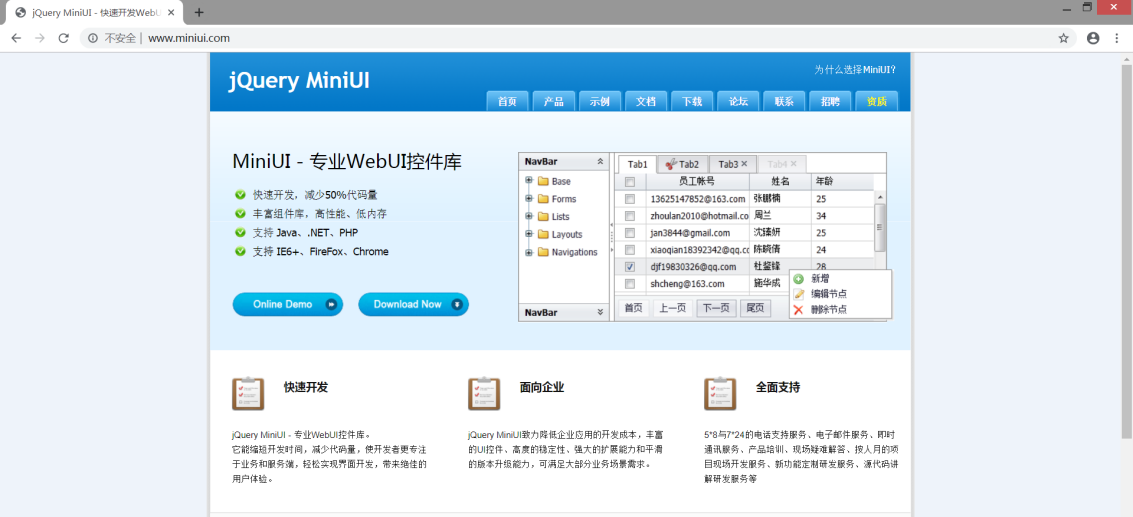The width and height of the screenshot is (1133, 517).
Task: Open the 文档 navigation tab
Action: (646, 101)
